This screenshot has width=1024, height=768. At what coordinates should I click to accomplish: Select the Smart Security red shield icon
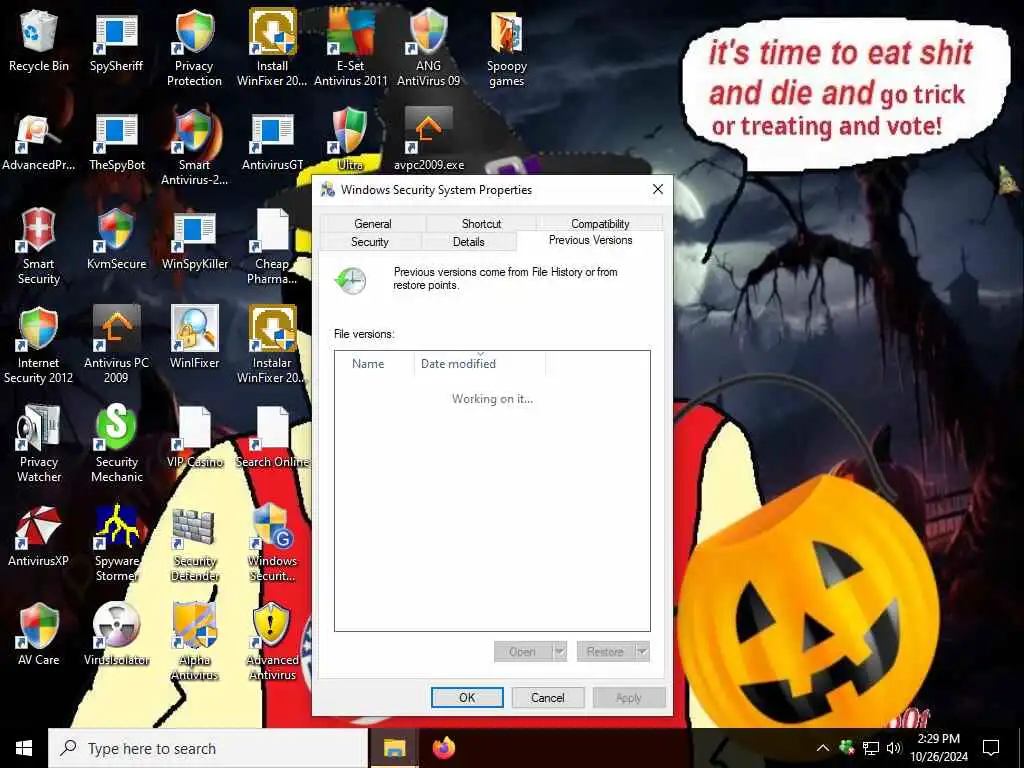(x=39, y=248)
